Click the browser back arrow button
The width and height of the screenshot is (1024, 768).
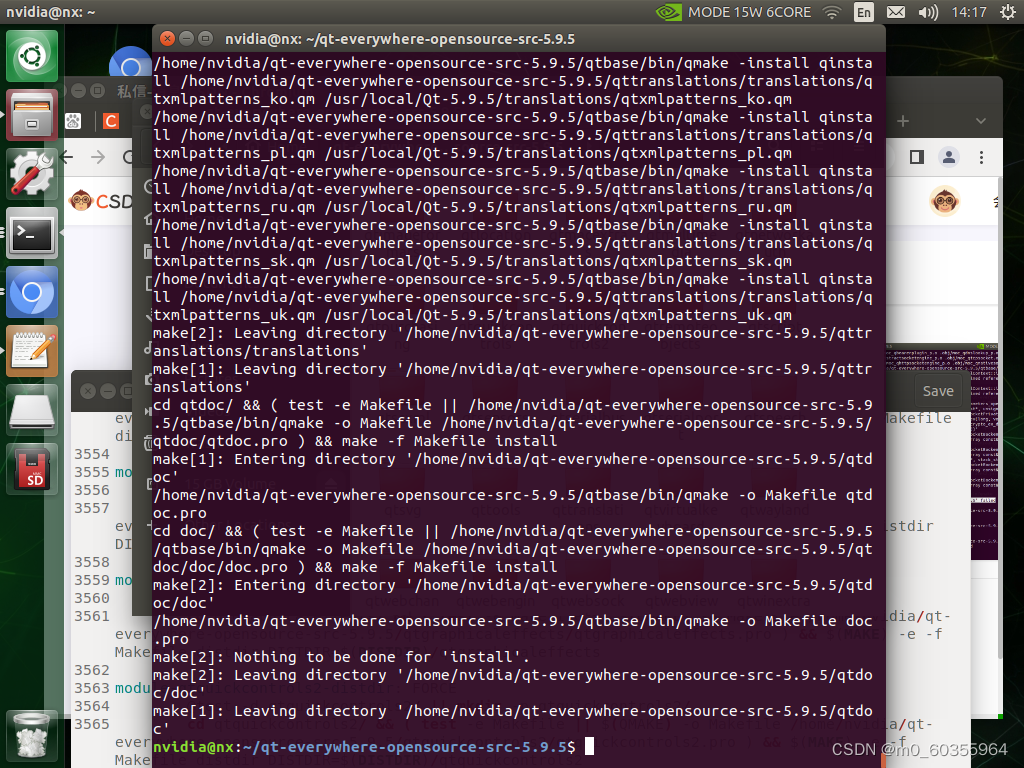click(68, 157)
